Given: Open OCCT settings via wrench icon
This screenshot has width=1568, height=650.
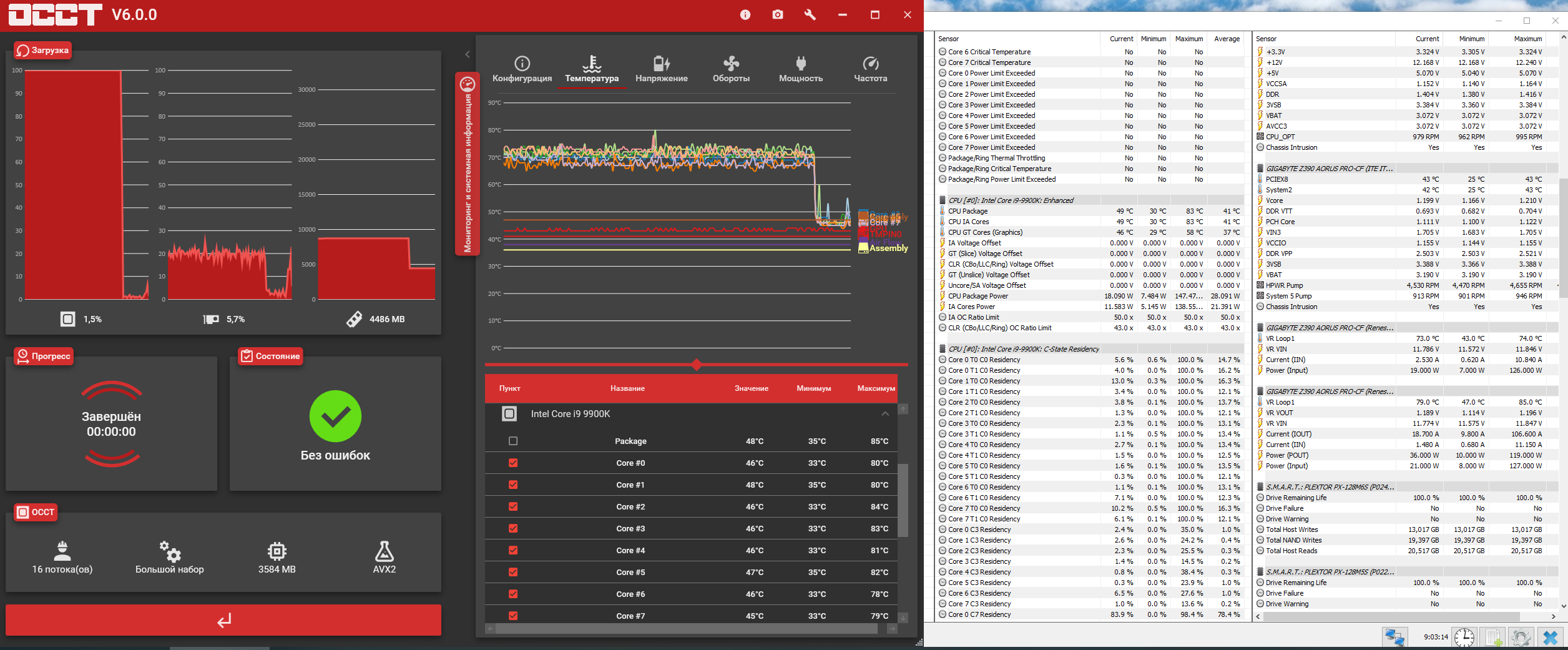Looking at the screenshot, I should [810, 14].
